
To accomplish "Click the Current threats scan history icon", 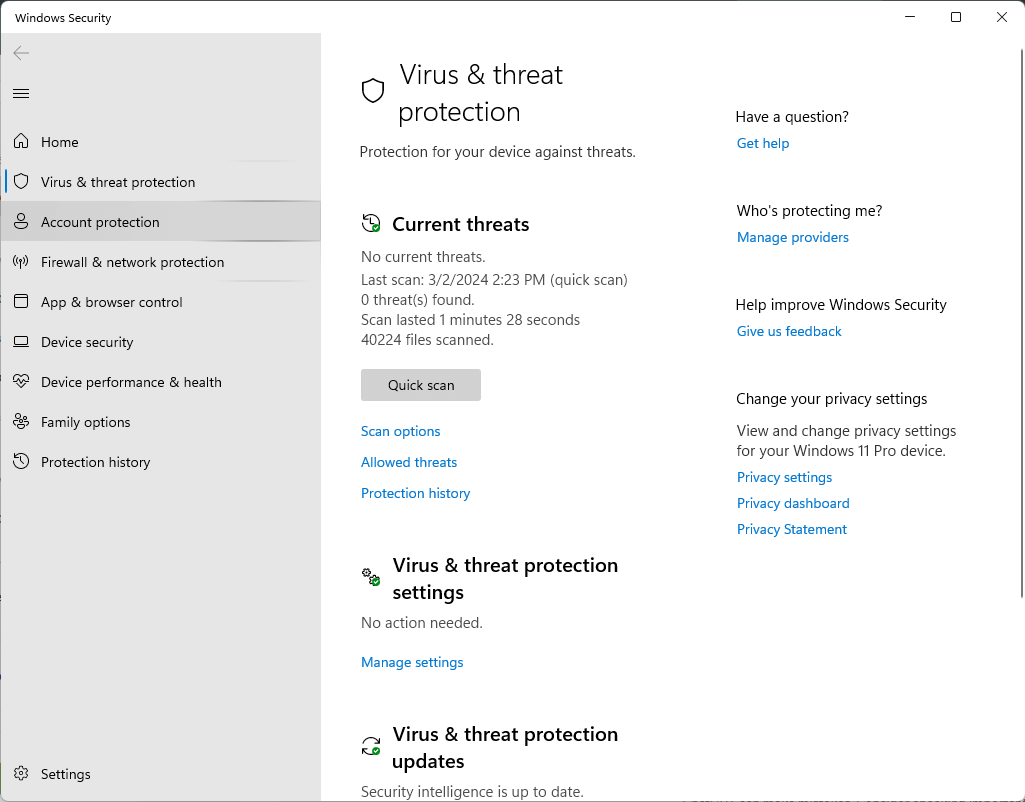I will 371,224.
